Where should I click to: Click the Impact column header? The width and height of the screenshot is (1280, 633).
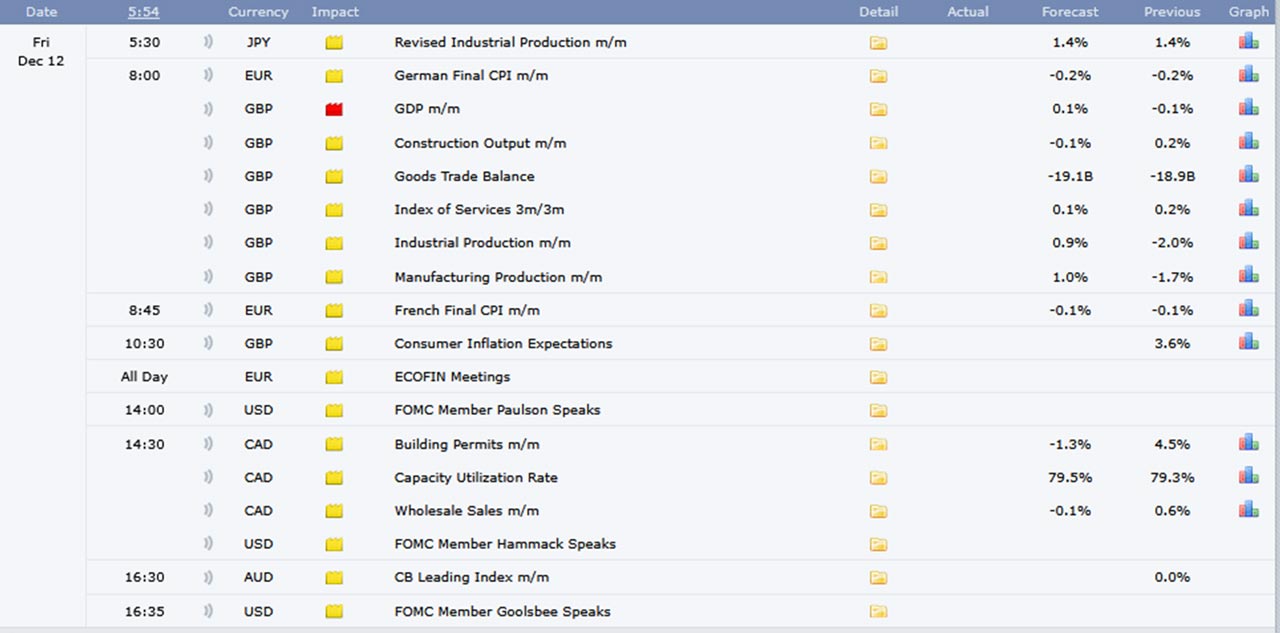coord(335,12)
